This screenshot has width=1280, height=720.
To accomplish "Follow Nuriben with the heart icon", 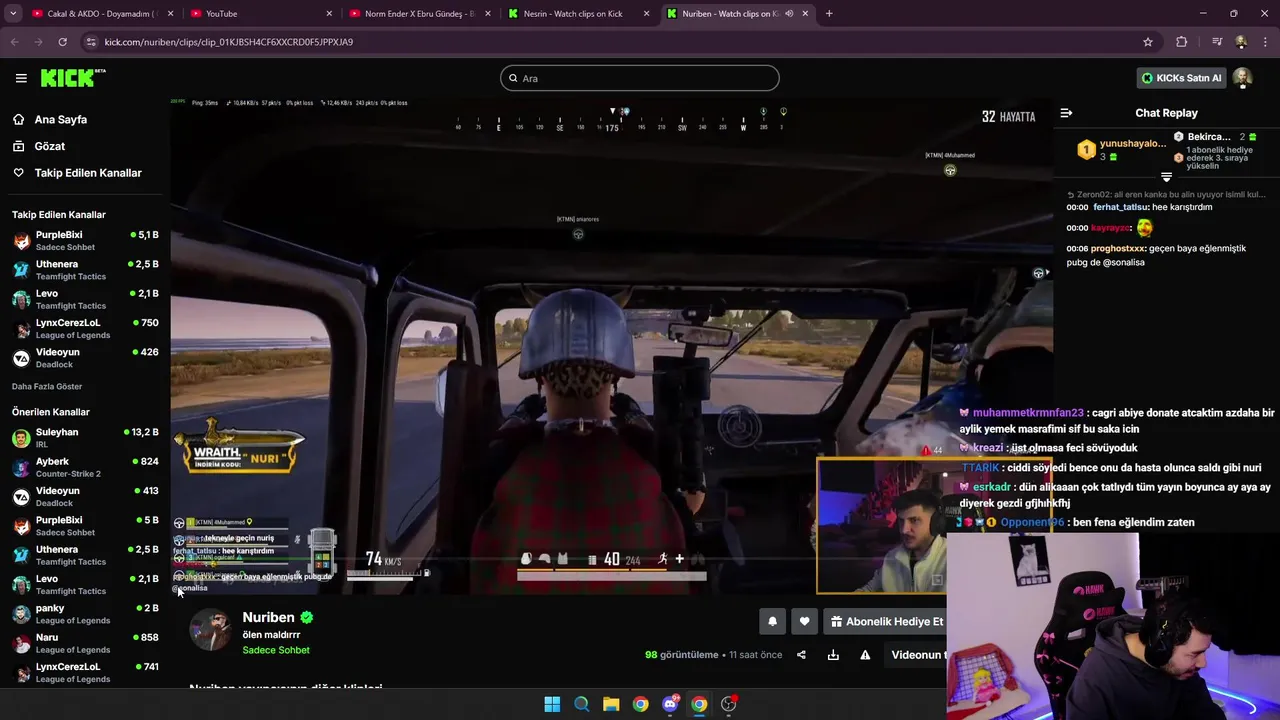I will [x=804, y=621].
